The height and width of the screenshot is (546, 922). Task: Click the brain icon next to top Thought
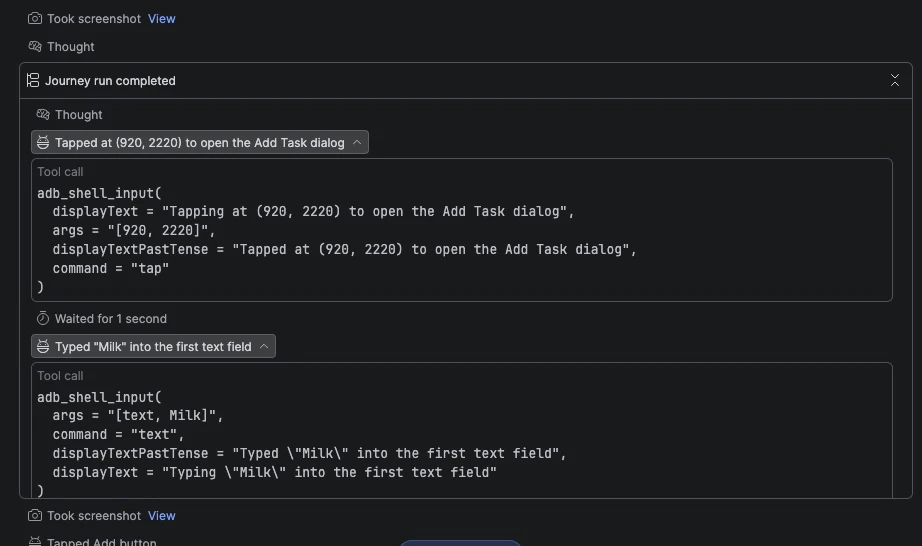35,46
